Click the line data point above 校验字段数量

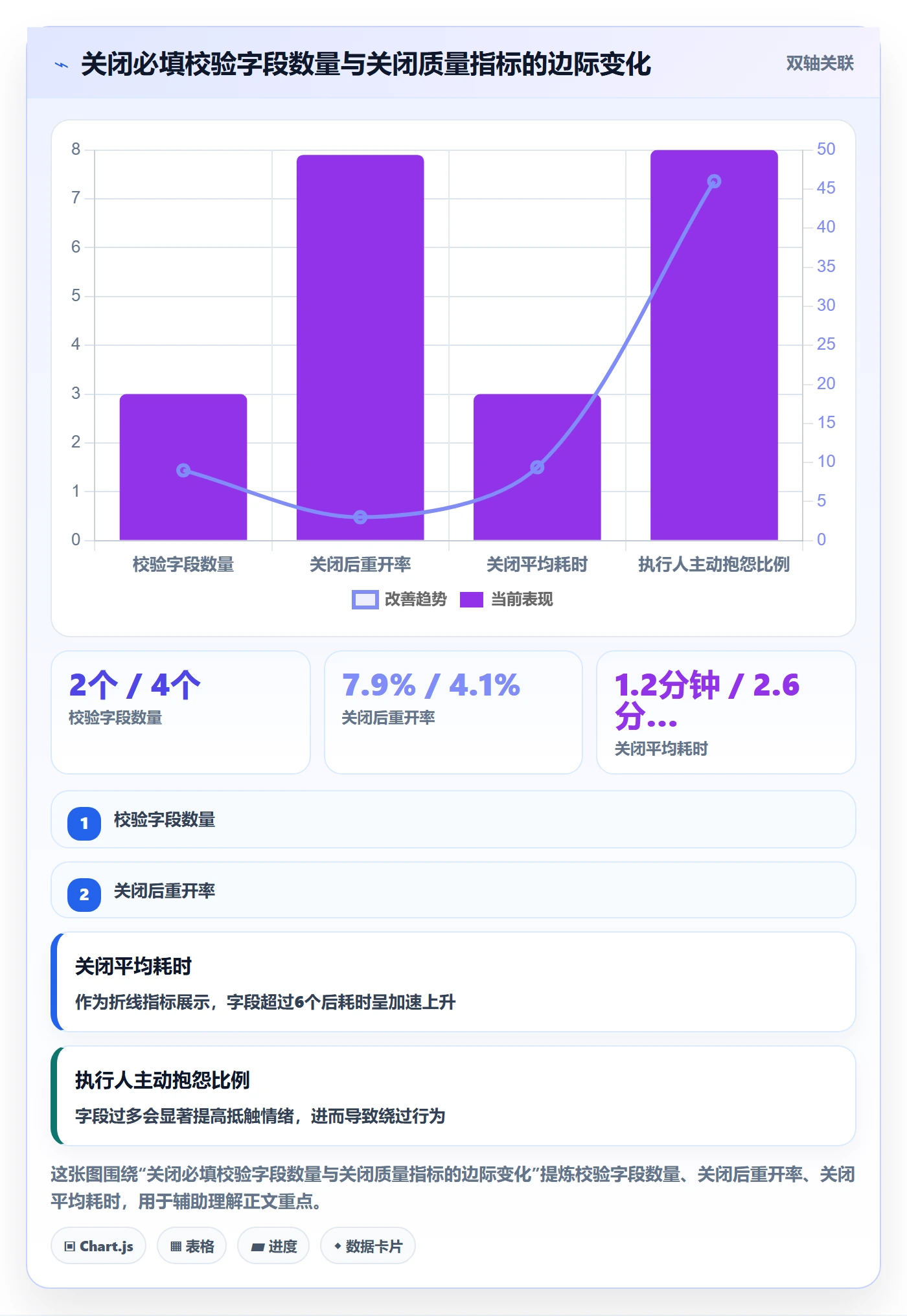183,470
